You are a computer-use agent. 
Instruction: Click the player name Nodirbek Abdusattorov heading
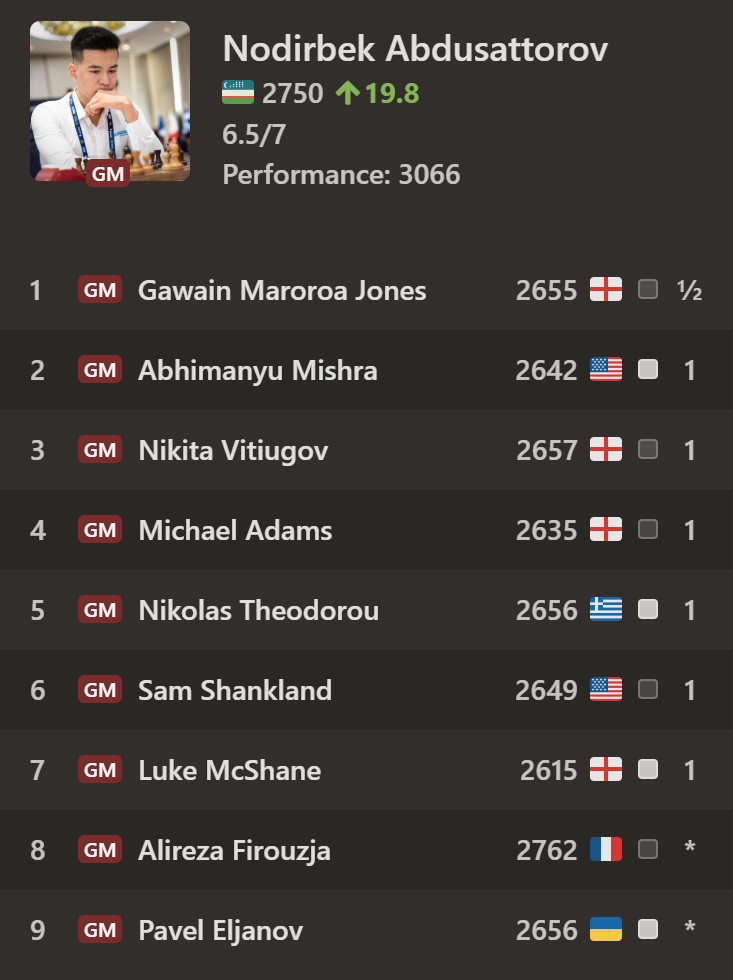[416, 49]
